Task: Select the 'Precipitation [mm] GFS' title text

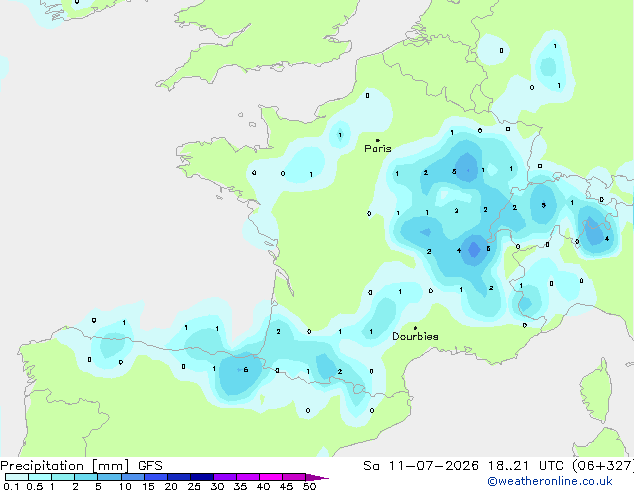Action: coord(81,466)
